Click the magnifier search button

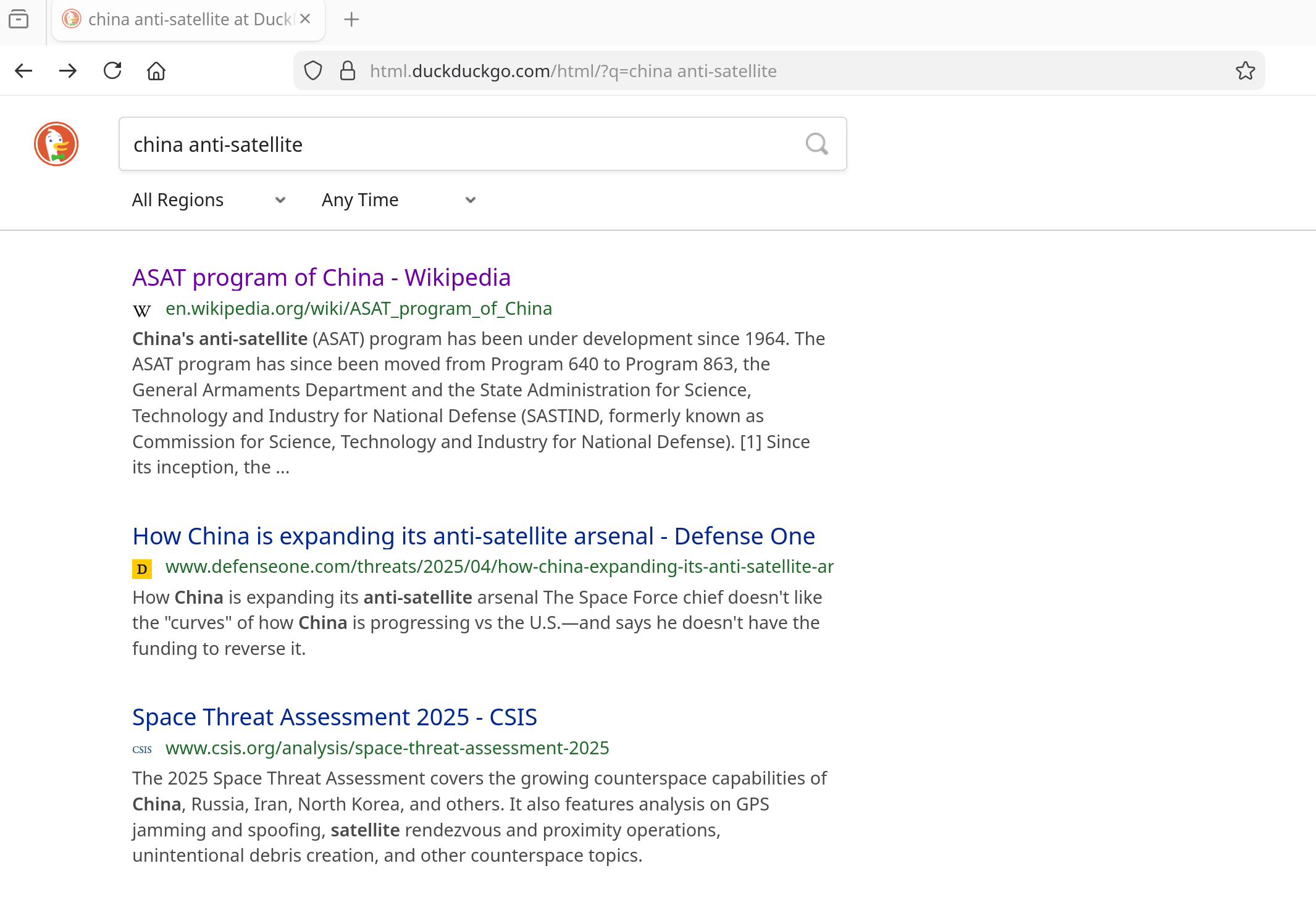point(816,144)
